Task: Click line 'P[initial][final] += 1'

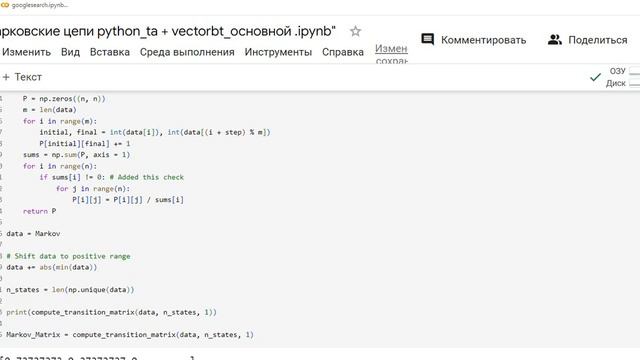Action: click(84, 144)
